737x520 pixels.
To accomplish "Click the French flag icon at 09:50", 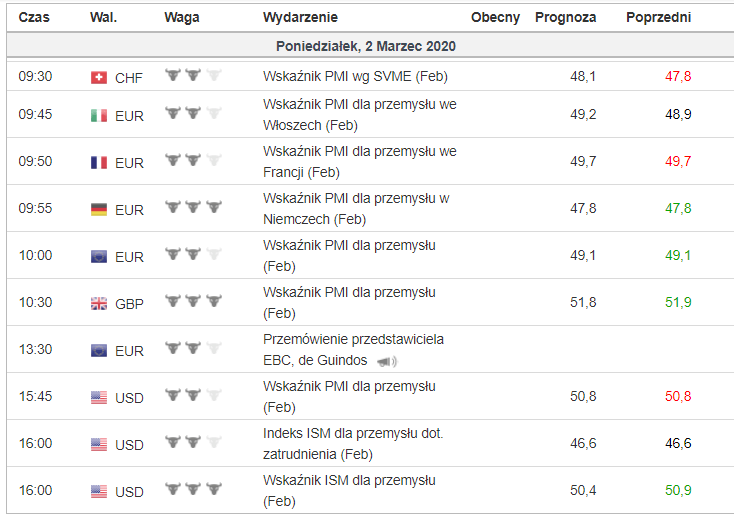I will pos(98,163).
